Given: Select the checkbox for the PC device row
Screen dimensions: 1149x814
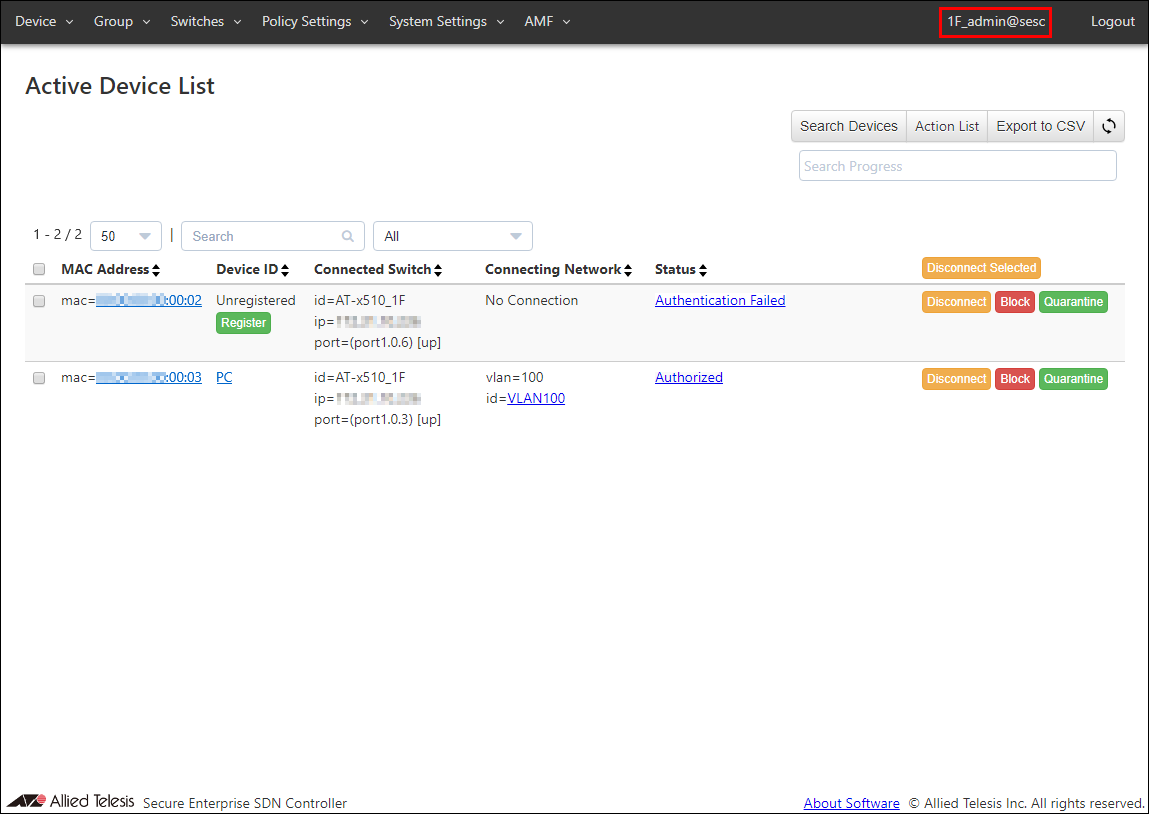Looking at the screenshot, I should [x=39, y=378].
